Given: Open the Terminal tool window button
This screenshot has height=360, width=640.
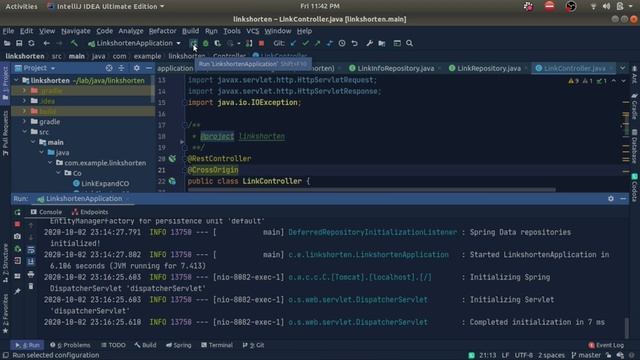Looking at the screenshot, I should pyautogui.click(x=217, y=345).
